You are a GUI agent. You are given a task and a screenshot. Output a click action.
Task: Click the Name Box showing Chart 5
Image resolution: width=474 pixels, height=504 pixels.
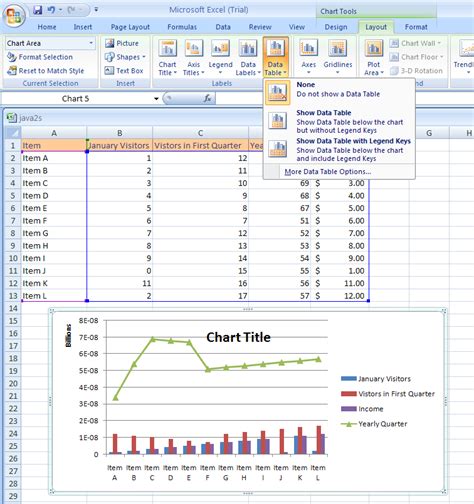(x=76, y=99)
